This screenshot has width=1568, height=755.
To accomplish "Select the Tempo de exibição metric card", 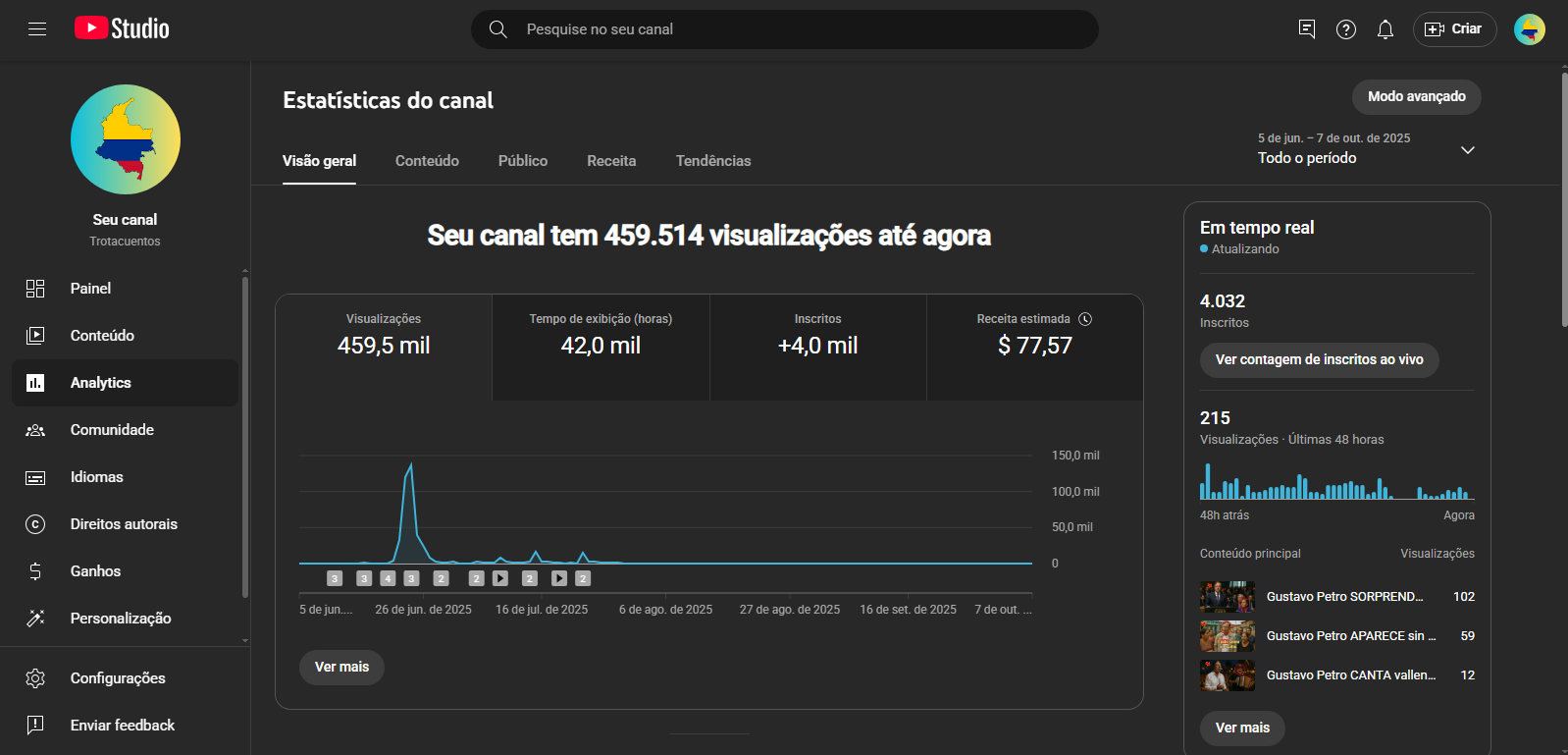I will (601, 348).
